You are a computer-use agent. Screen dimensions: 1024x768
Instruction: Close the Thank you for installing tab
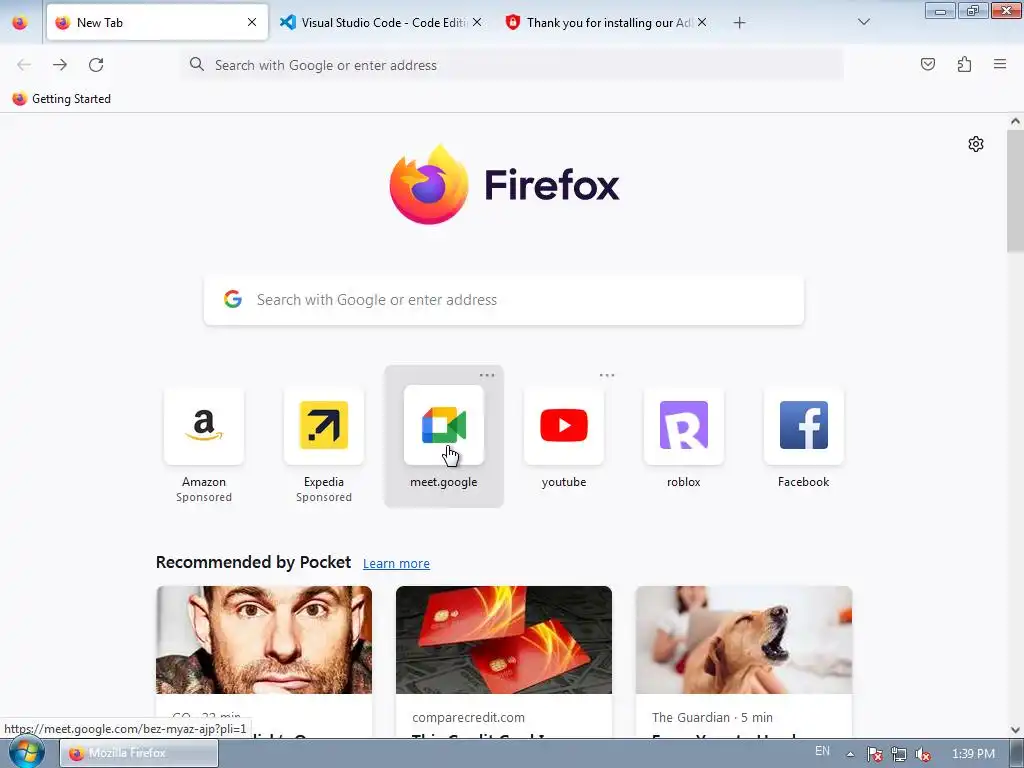[702, 22]
